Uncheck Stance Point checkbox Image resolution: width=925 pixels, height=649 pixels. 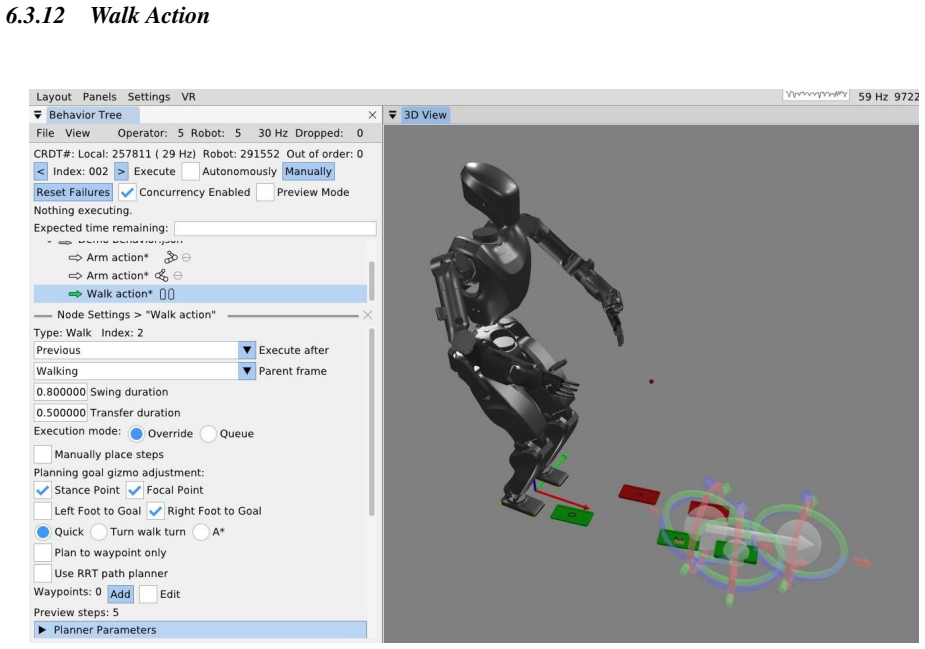point(42,490)
